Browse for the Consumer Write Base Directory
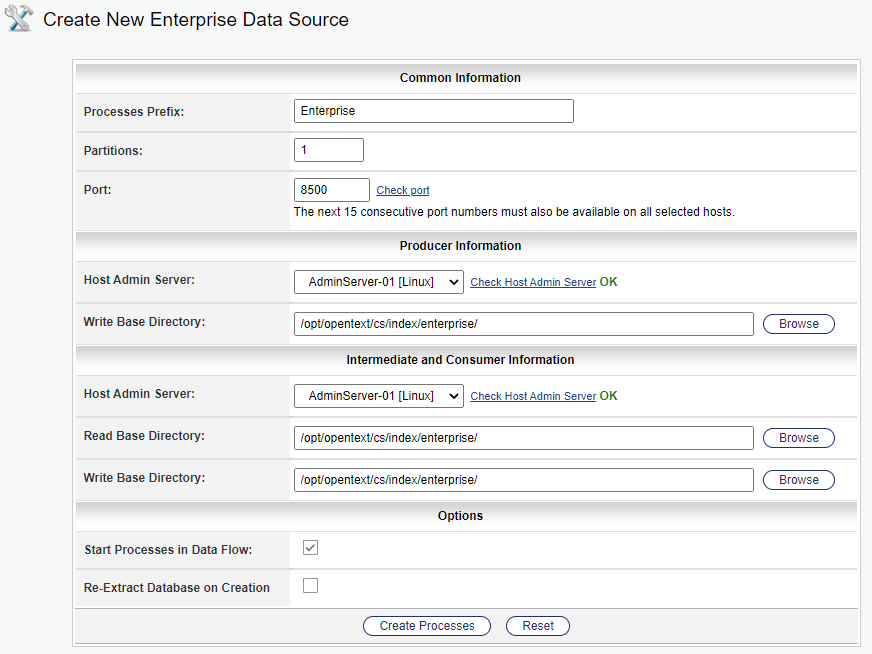 coord(798,480)
